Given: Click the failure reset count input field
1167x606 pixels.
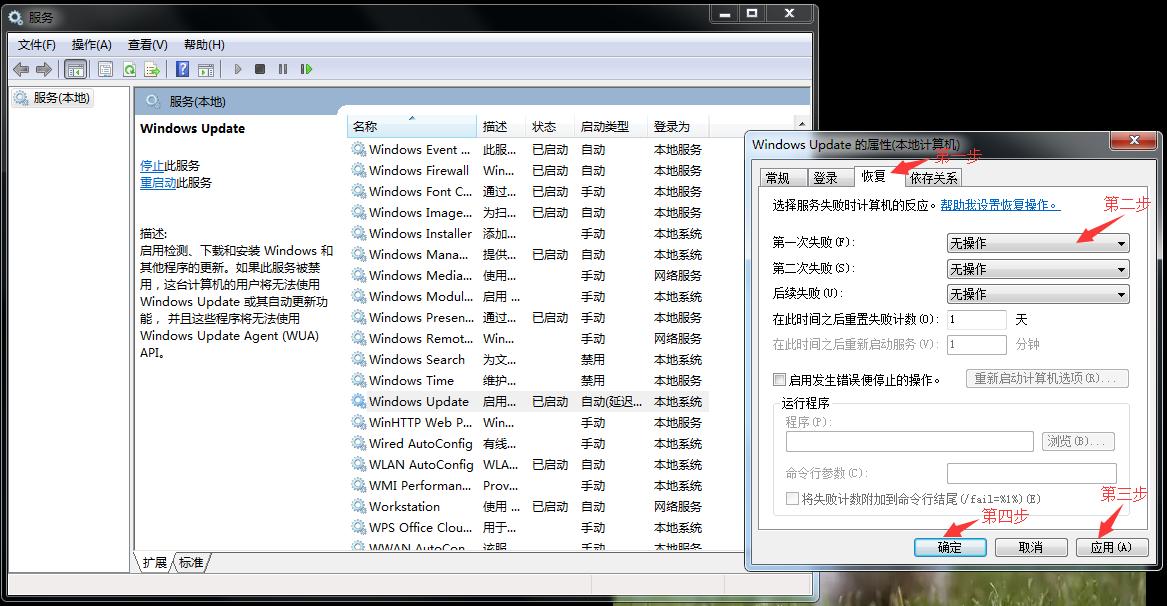Looking at the screenshot, I should coord(976,320).
